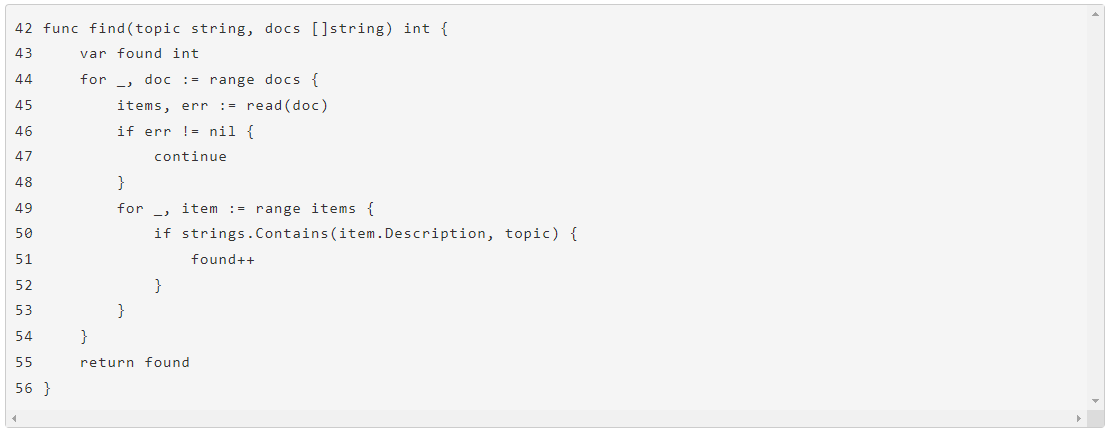Click the horizontal scrollbar left arrow

pos(14,418)
